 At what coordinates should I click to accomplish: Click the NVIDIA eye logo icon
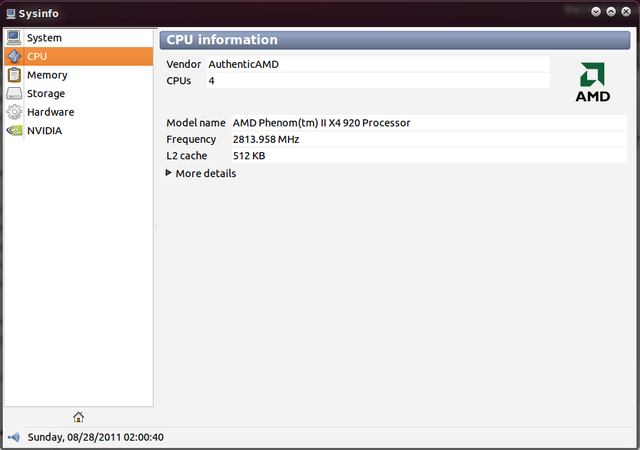[14, 131]
